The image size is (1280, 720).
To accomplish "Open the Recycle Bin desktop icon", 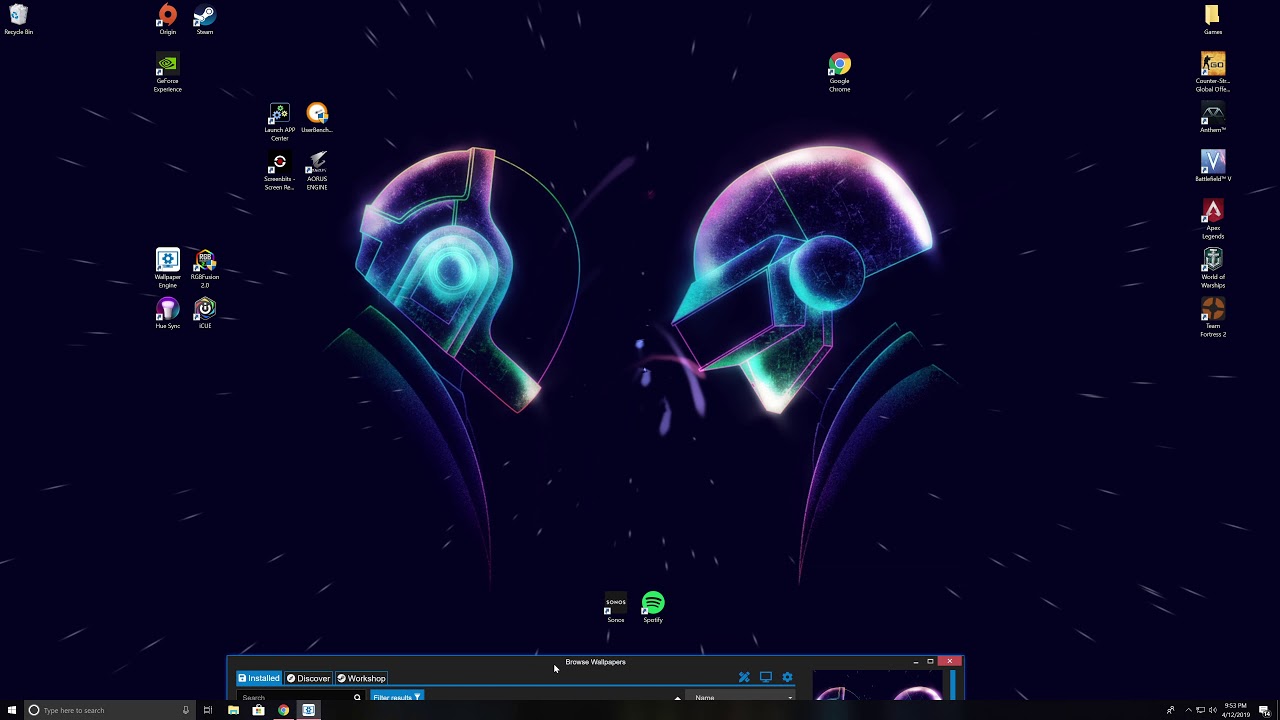I will 18,19.
